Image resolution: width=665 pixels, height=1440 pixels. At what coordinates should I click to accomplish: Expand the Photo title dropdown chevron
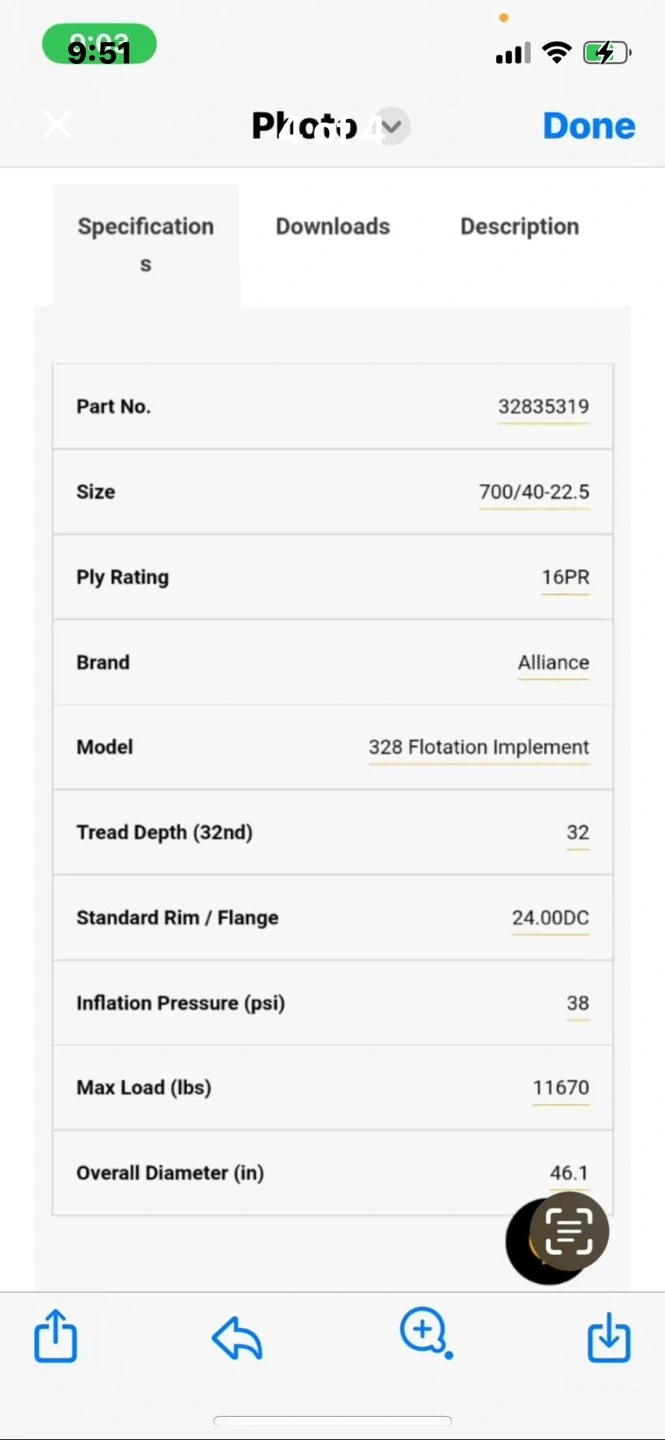392,127
